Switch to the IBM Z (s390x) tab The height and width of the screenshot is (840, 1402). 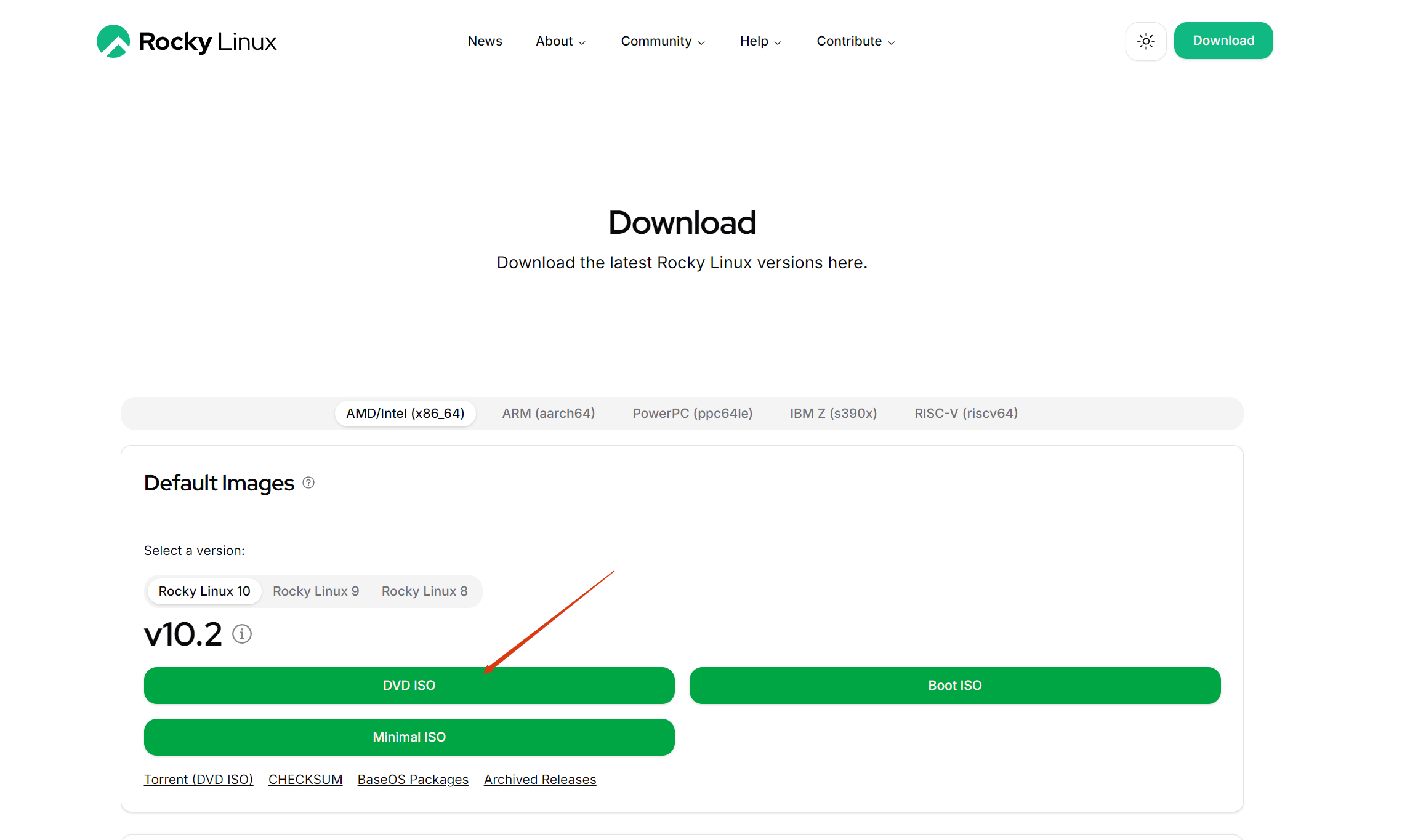(834, 414)
